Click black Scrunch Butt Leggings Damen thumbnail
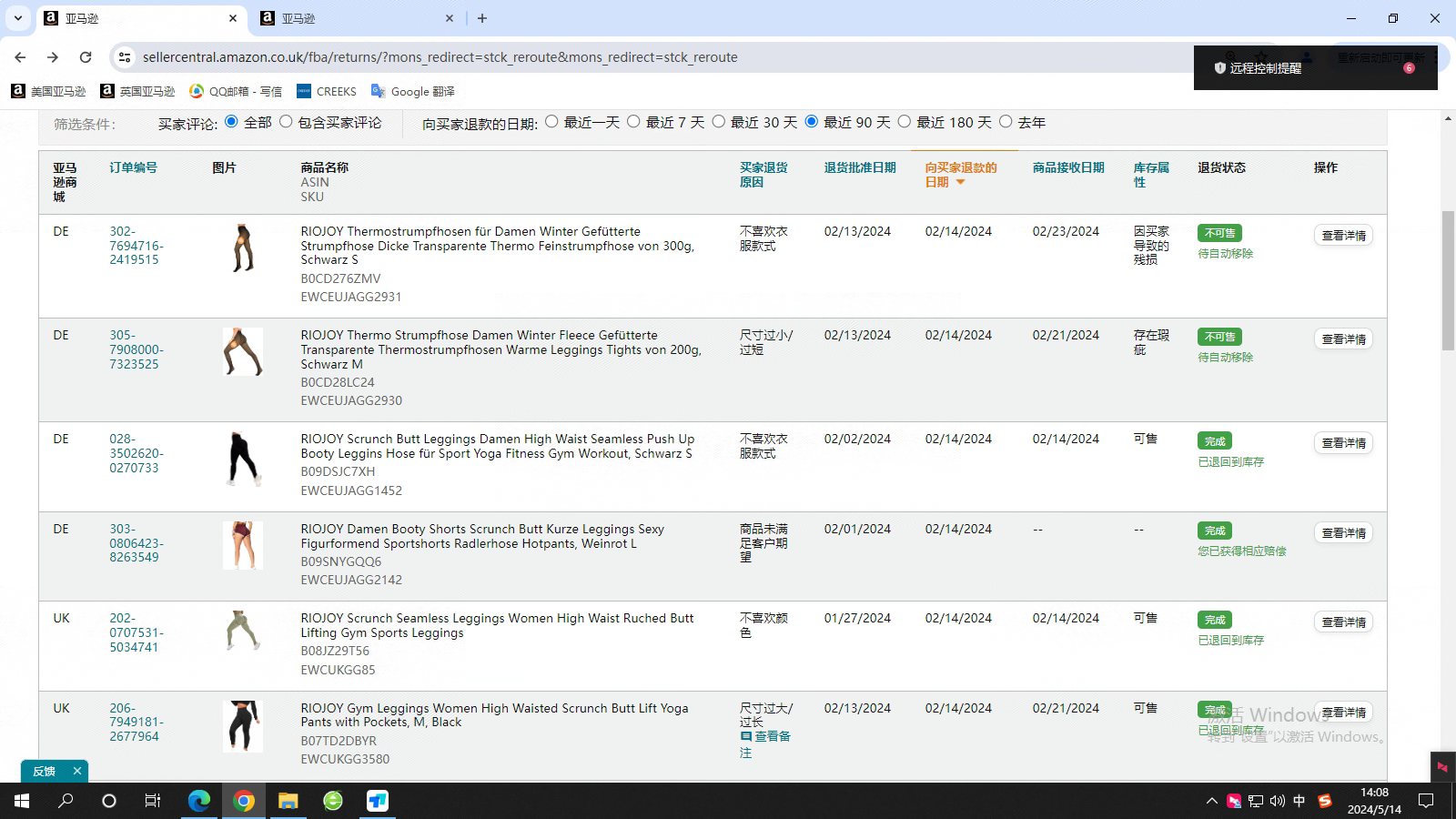The image size is (1456, 819). pos(243,459)
